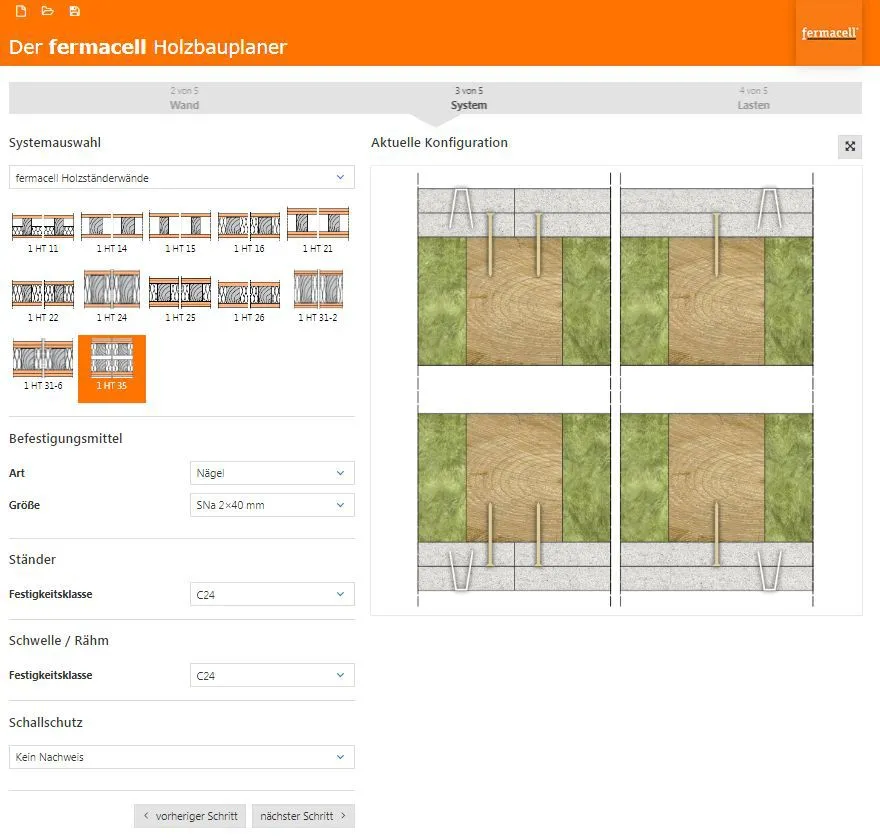
Task: Click the wall cross-section configuration image
Action: coord(616,390)
